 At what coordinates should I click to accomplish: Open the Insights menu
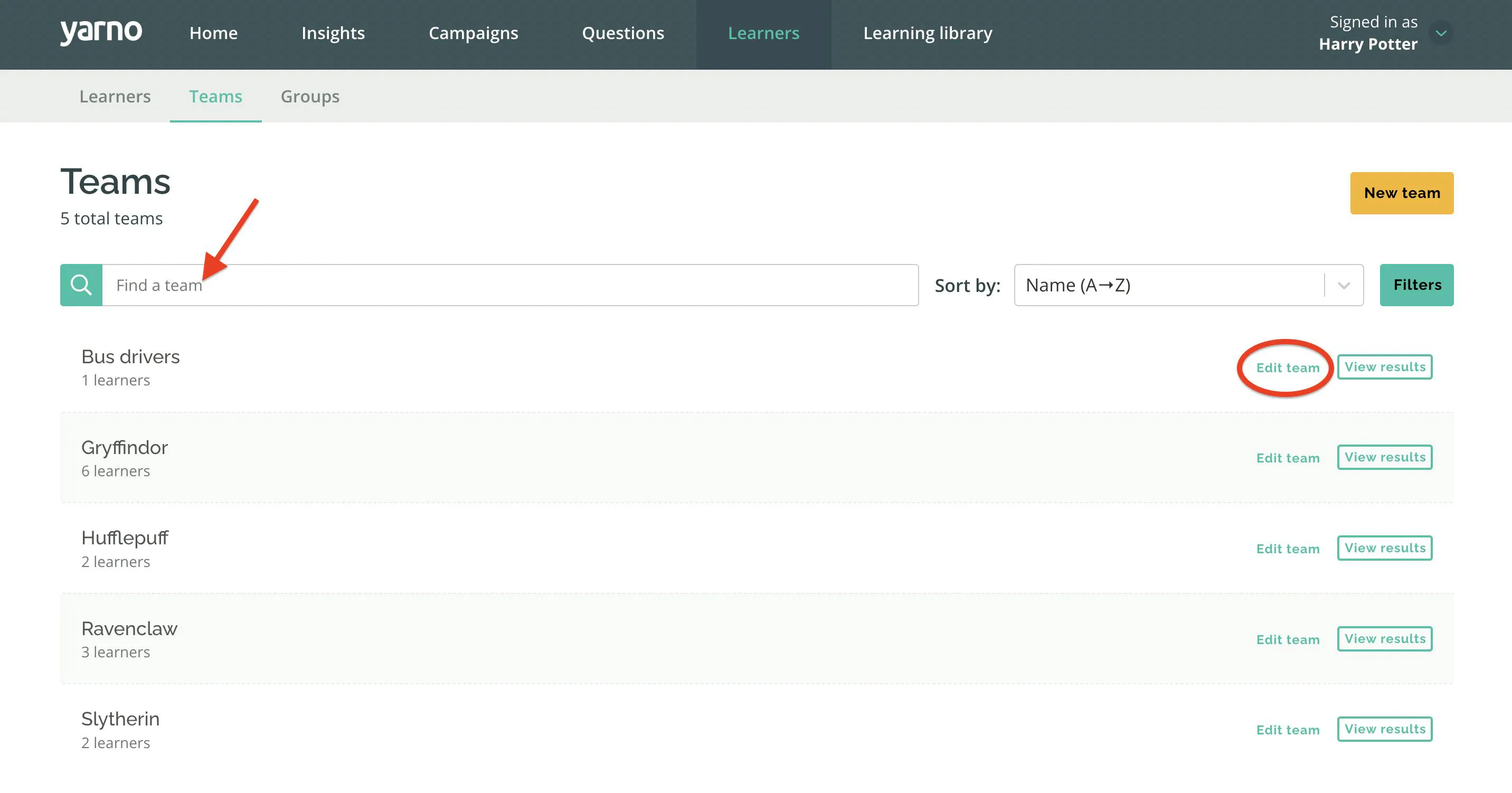click(333, 33)
